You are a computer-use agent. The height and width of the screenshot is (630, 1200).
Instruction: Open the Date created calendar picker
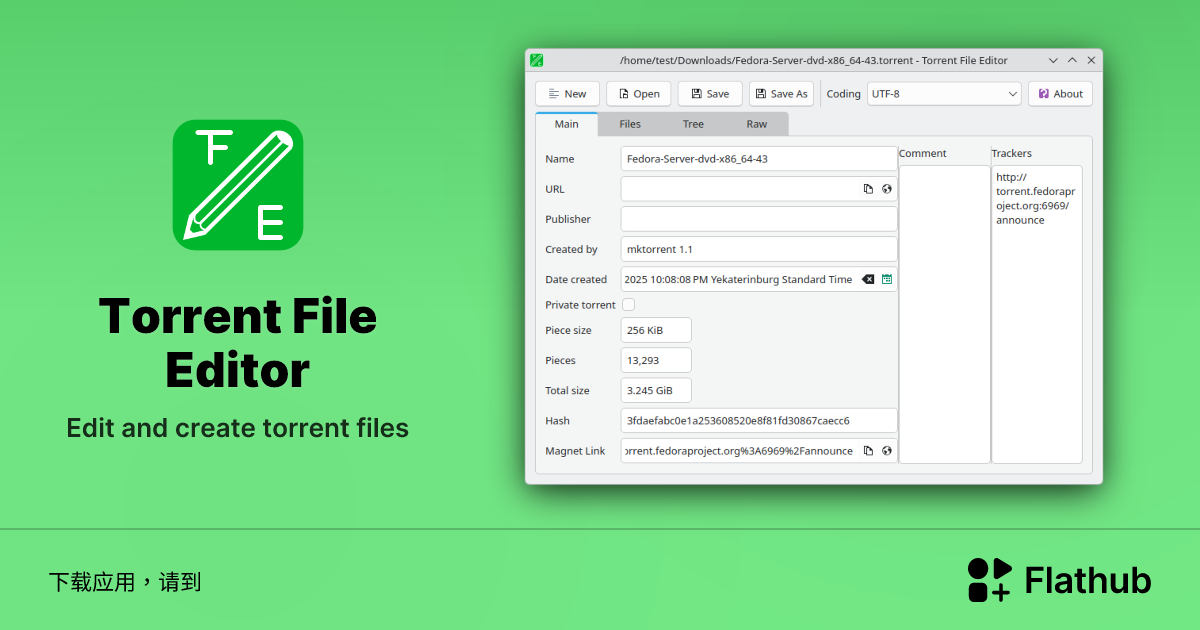pyautogui.click(x=886, y=280)
